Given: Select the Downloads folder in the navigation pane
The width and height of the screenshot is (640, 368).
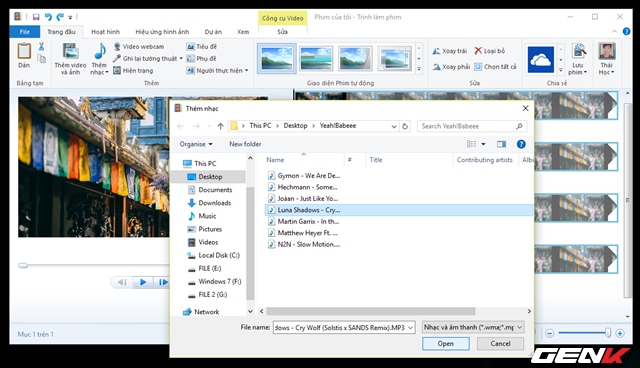Looking at the screenshot, I should (215, 203).
